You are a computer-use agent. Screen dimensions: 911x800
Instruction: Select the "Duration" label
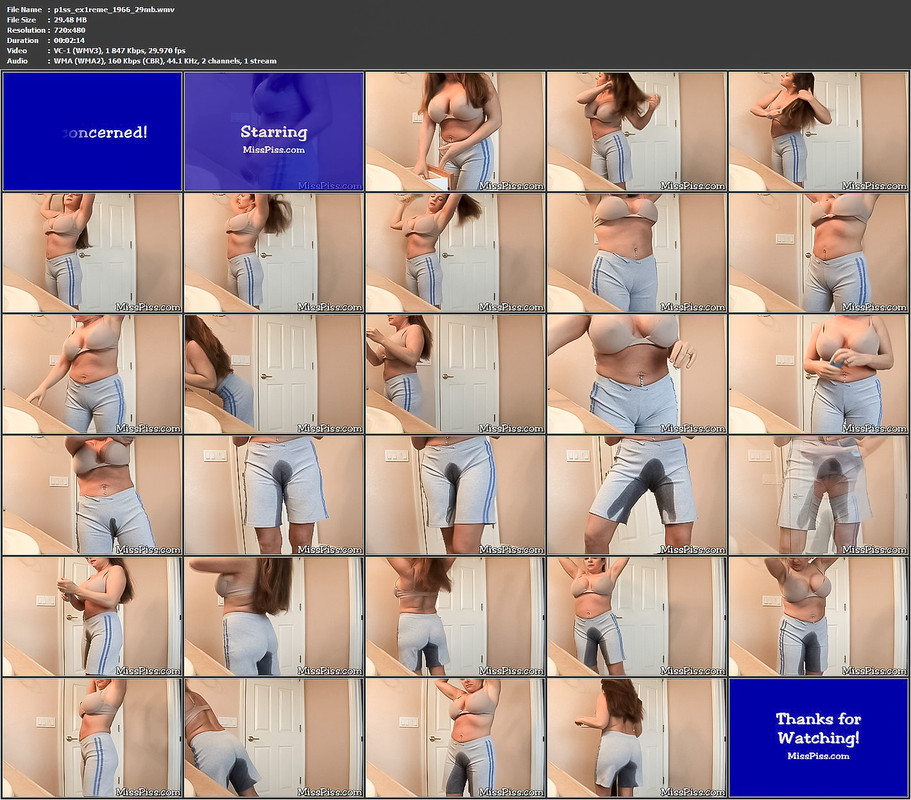click(21, 40)
